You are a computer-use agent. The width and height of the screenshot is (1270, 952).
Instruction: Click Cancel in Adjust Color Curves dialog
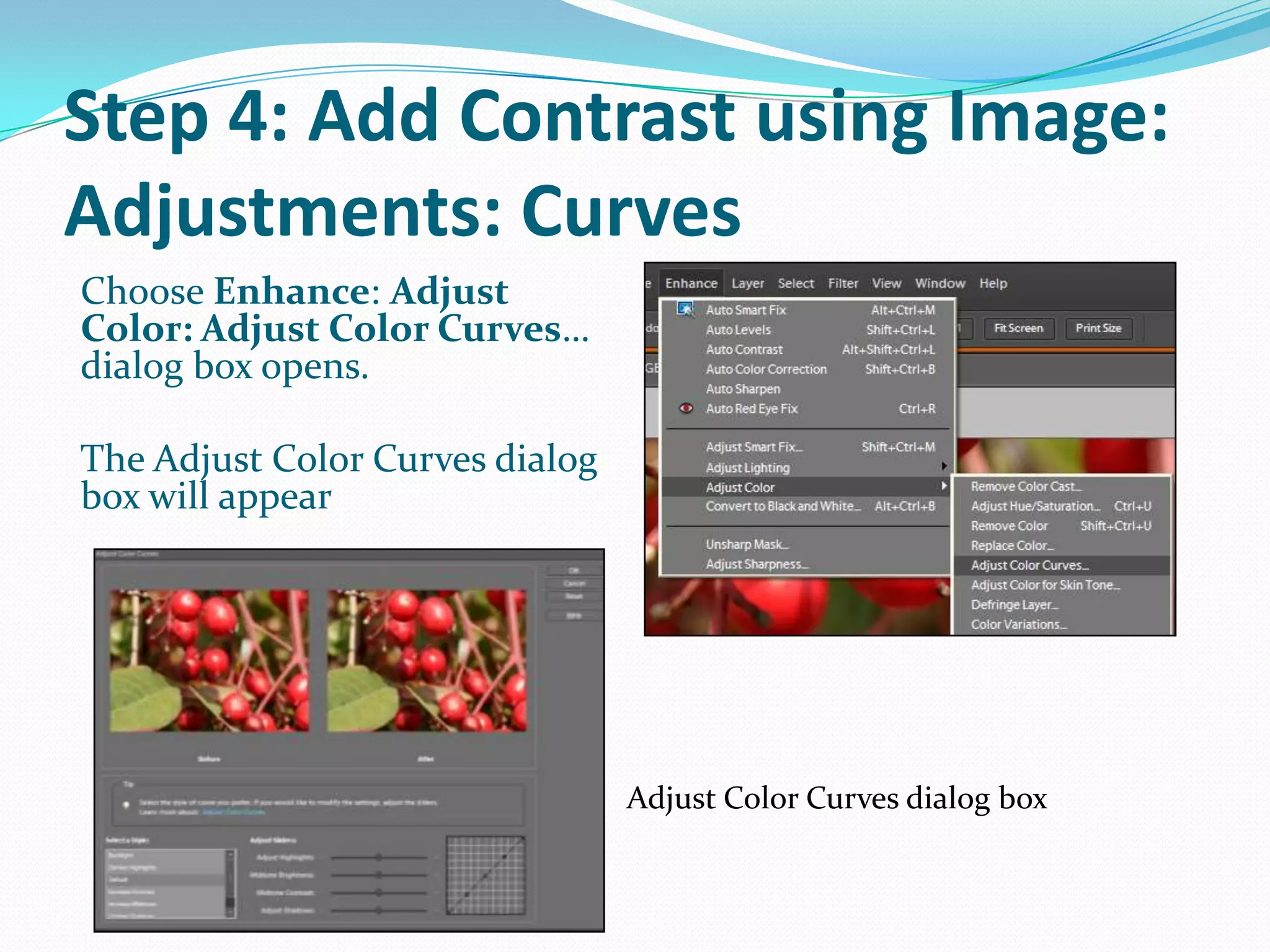[574, 584]
